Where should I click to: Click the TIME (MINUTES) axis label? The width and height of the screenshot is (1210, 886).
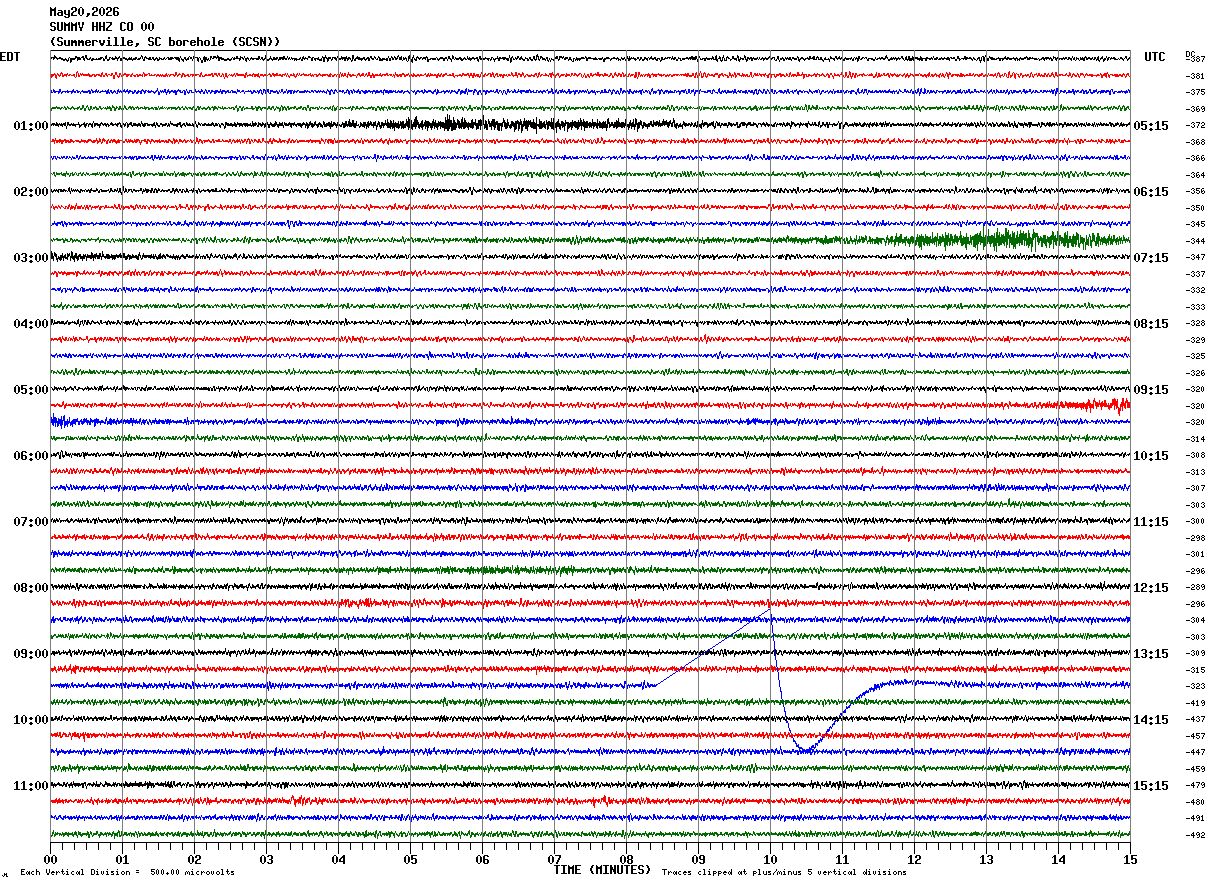point(602,870)
